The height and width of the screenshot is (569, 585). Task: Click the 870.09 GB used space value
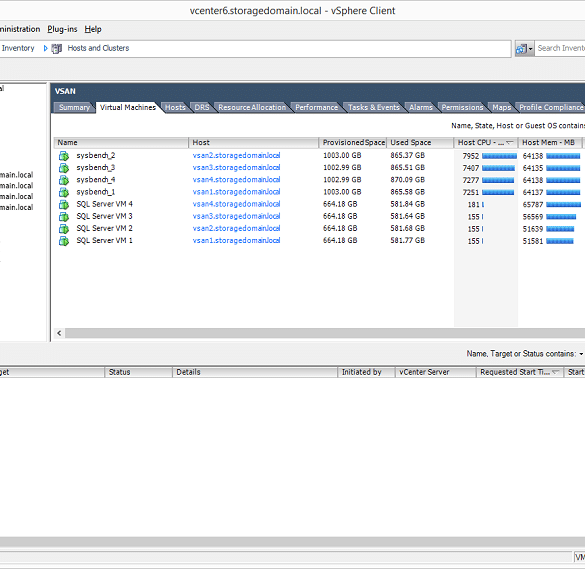point(408,180)
